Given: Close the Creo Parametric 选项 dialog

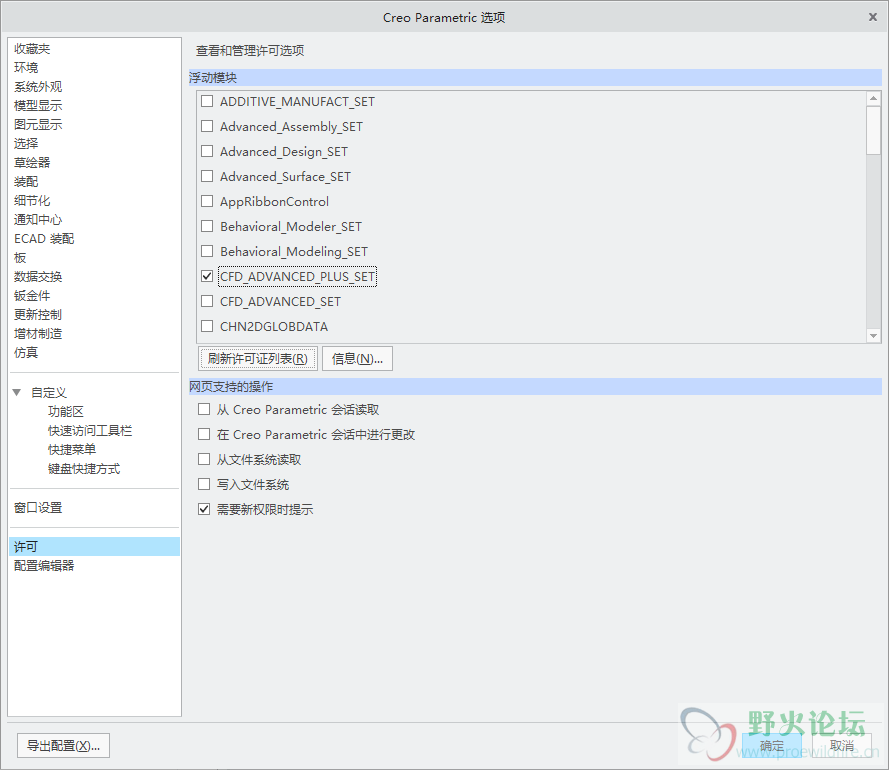Looking at the screenshot, I should [873, 18].
